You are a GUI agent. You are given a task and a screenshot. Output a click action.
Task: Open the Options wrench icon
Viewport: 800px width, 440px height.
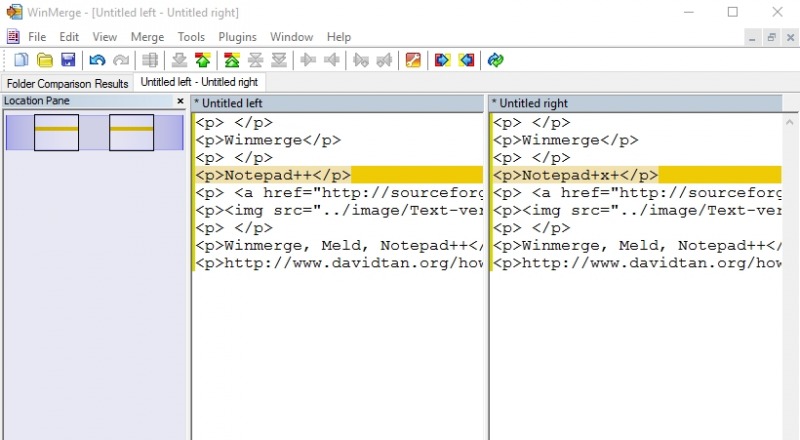[413, 60]
